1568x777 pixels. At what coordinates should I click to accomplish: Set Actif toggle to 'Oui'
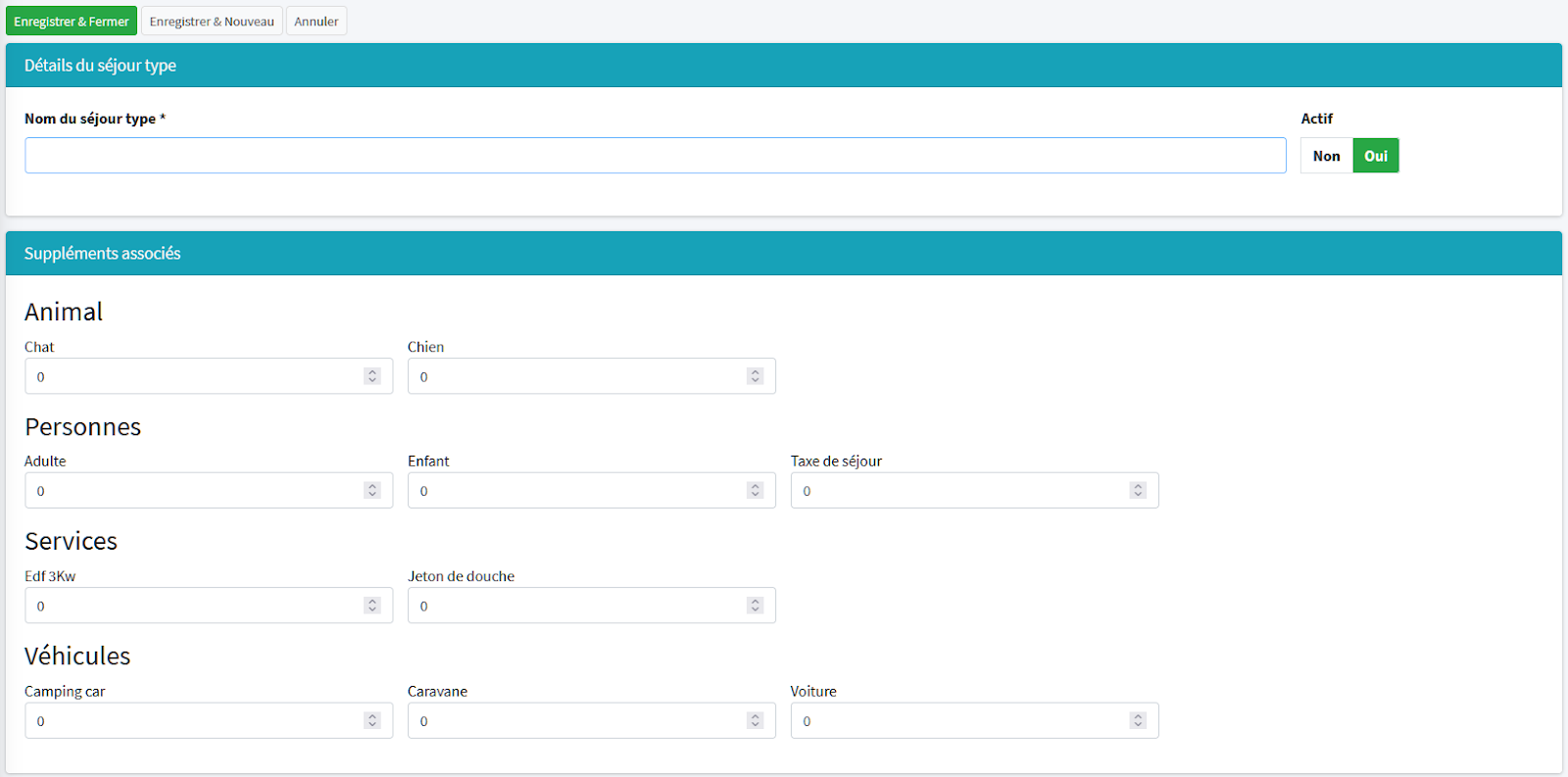coord(1375,156)
